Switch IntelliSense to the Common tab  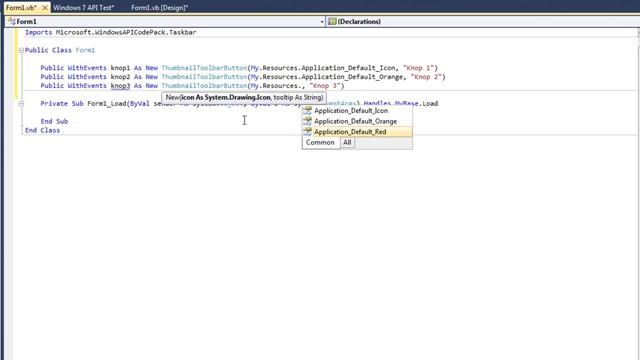pos(320,142)
